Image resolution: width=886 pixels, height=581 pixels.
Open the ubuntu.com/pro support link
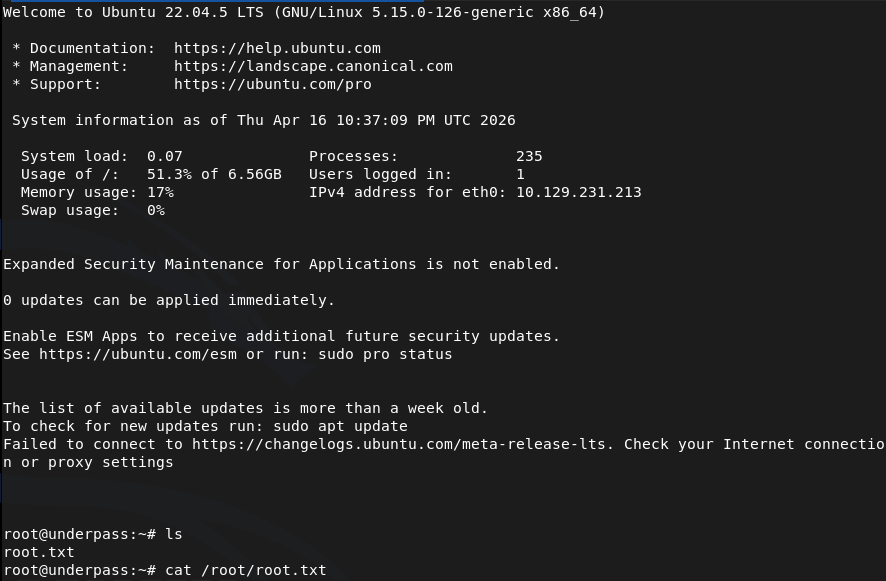click(273, 84)
